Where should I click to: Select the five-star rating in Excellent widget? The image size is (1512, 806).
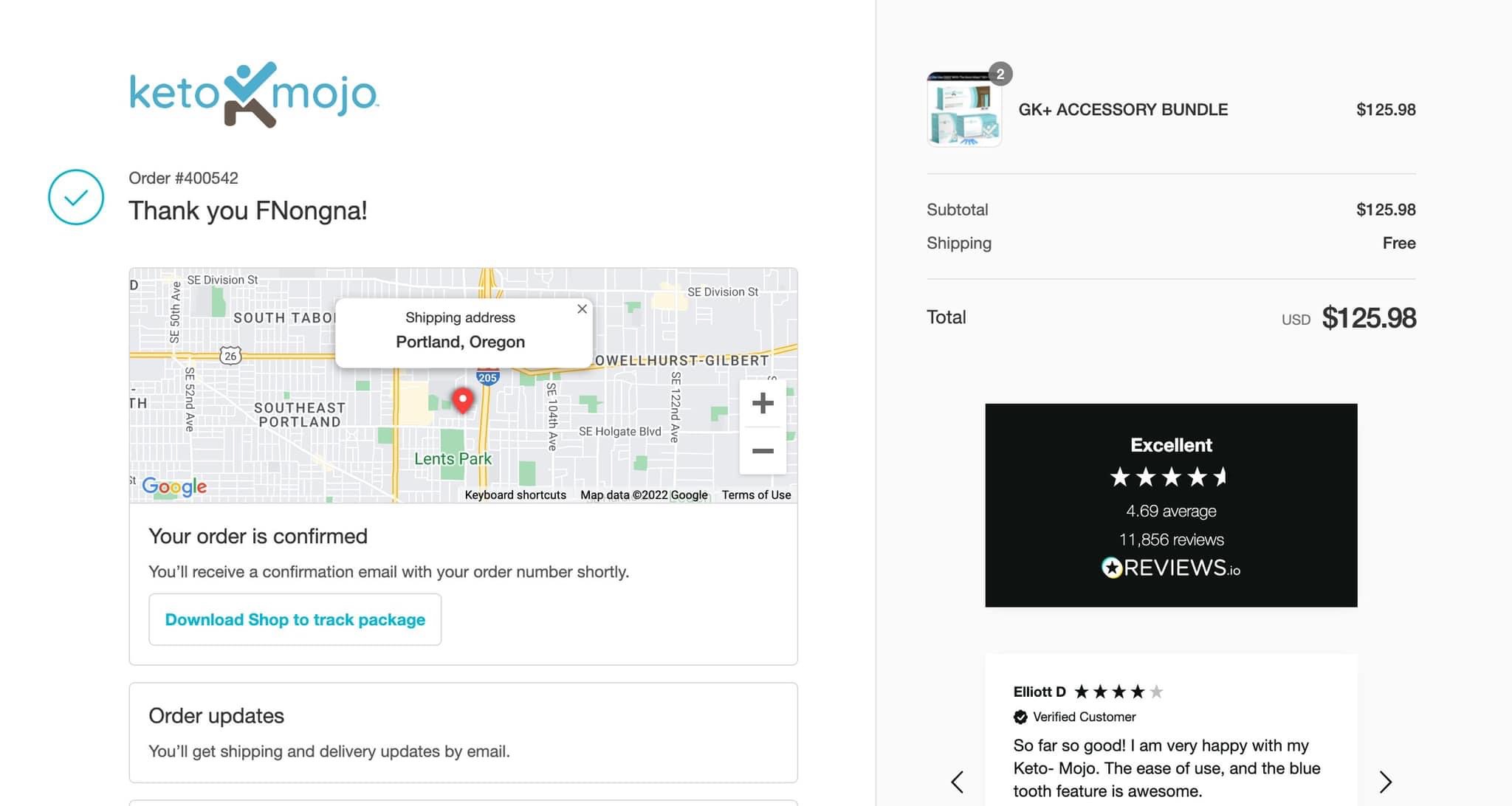point(1169,477)
